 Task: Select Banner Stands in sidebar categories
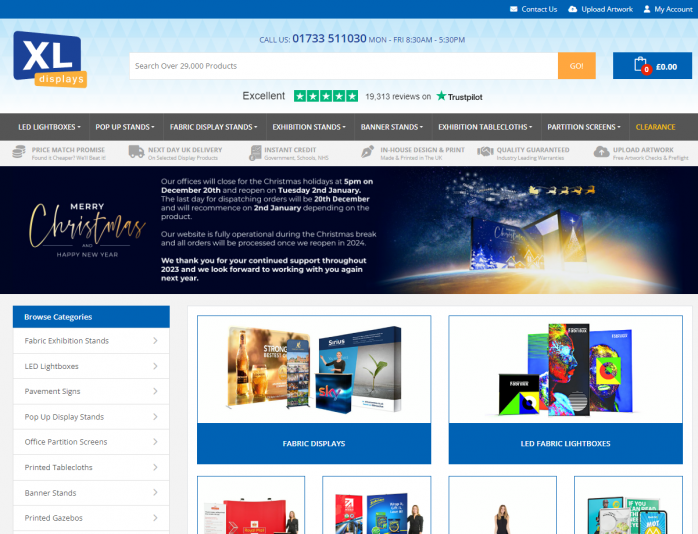tap(91, 493)
